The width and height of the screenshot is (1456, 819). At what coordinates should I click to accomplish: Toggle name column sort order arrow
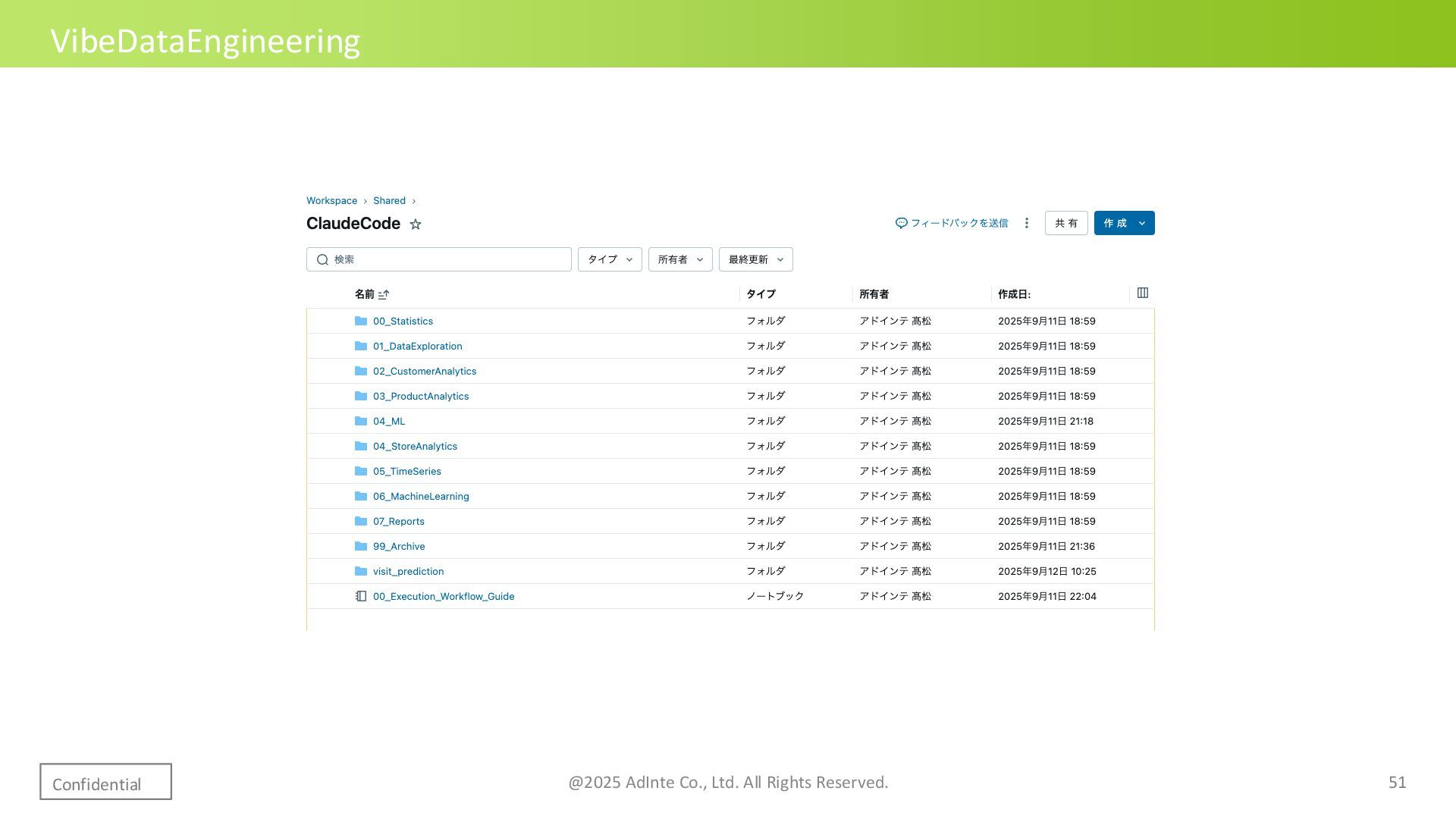[x=384, y=294]
